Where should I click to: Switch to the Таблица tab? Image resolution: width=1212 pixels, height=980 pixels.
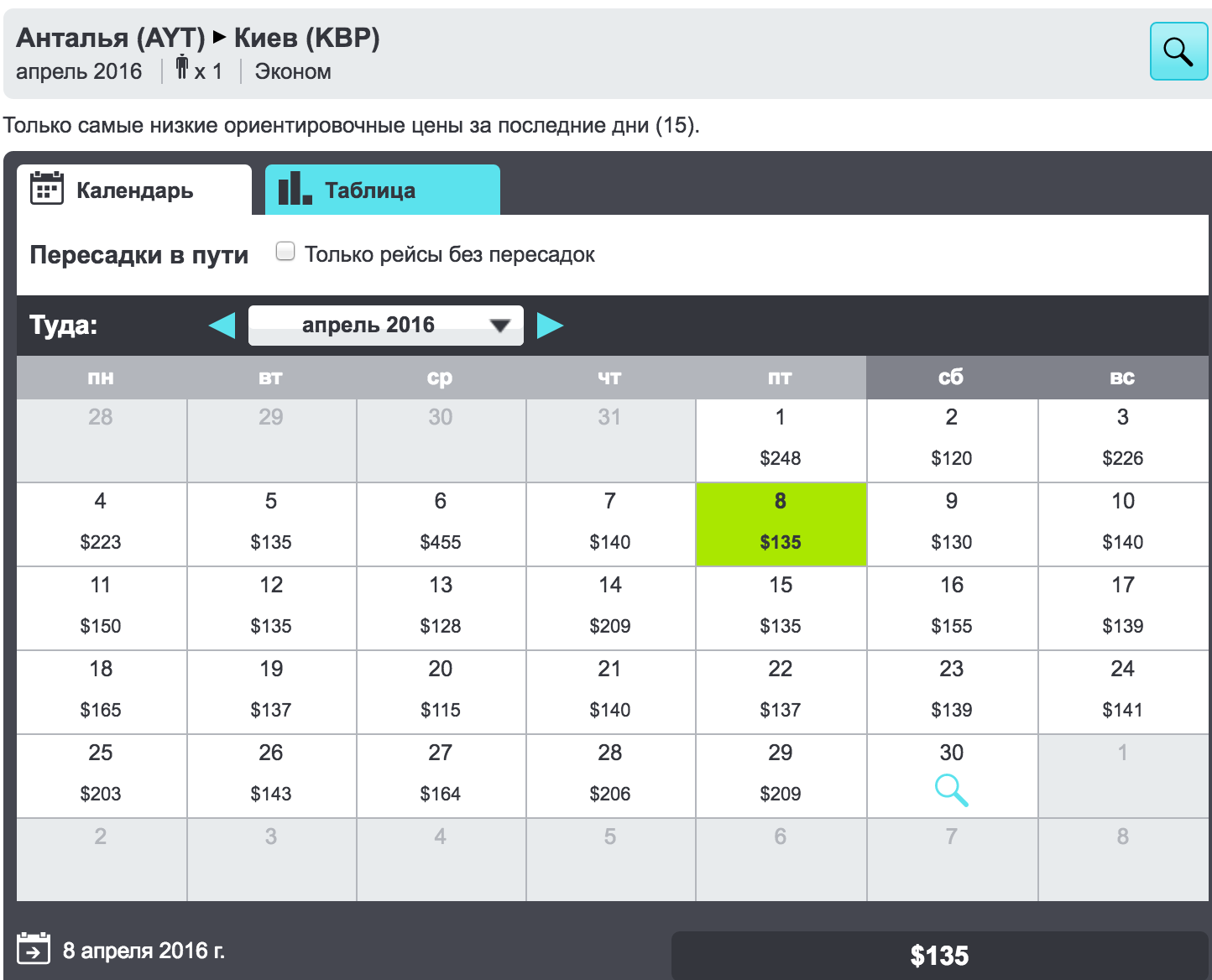[383, 190]
